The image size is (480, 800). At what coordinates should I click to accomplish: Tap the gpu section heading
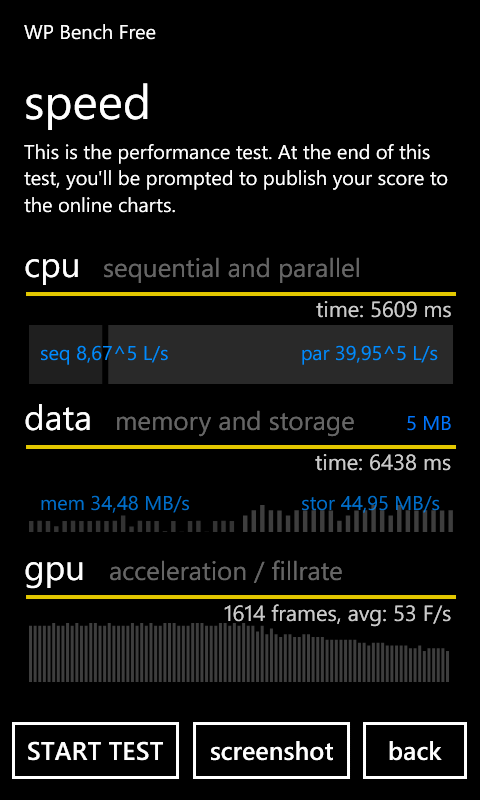pos(54,572)
